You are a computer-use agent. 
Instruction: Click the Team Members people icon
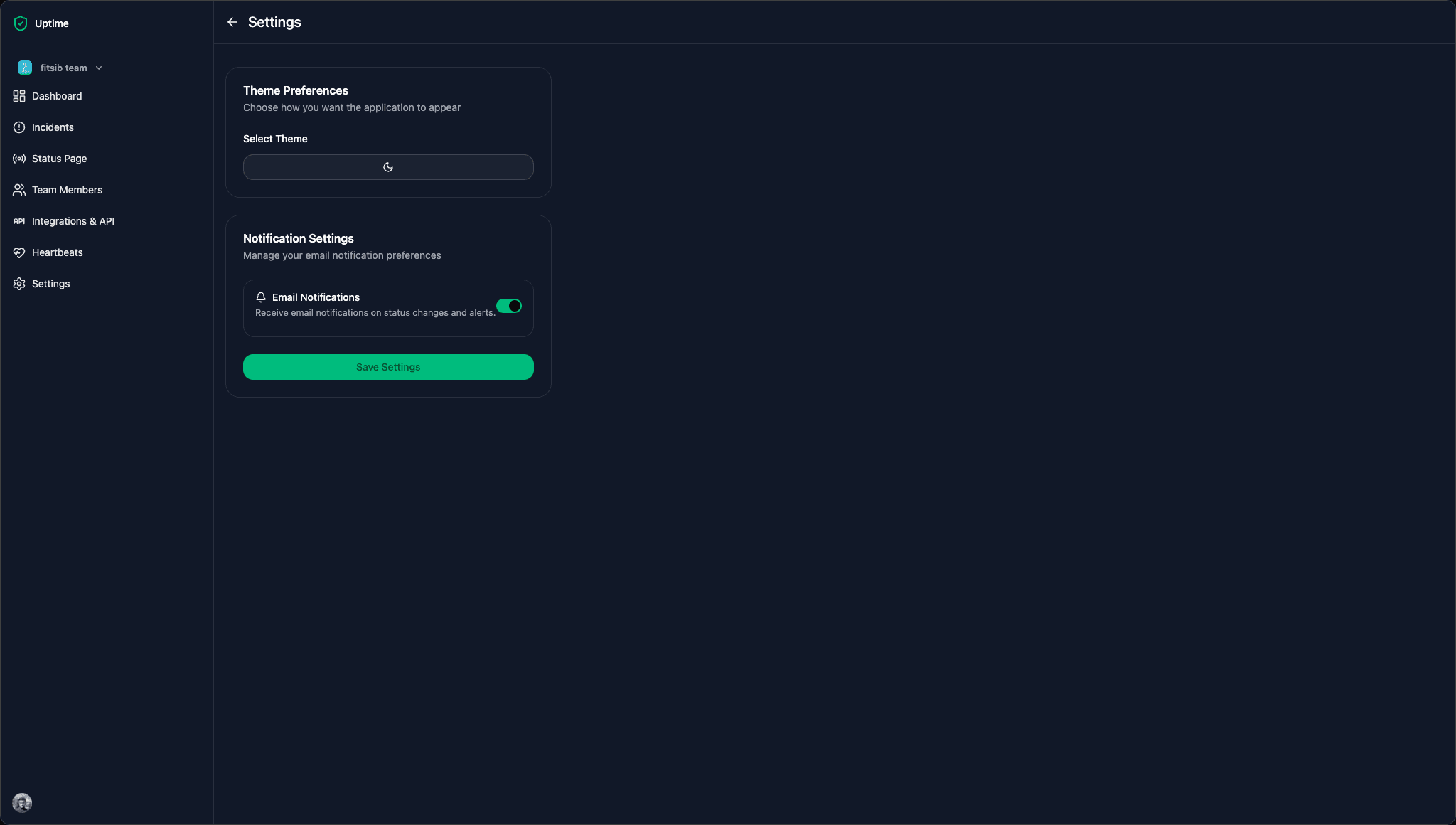[19, 190]
